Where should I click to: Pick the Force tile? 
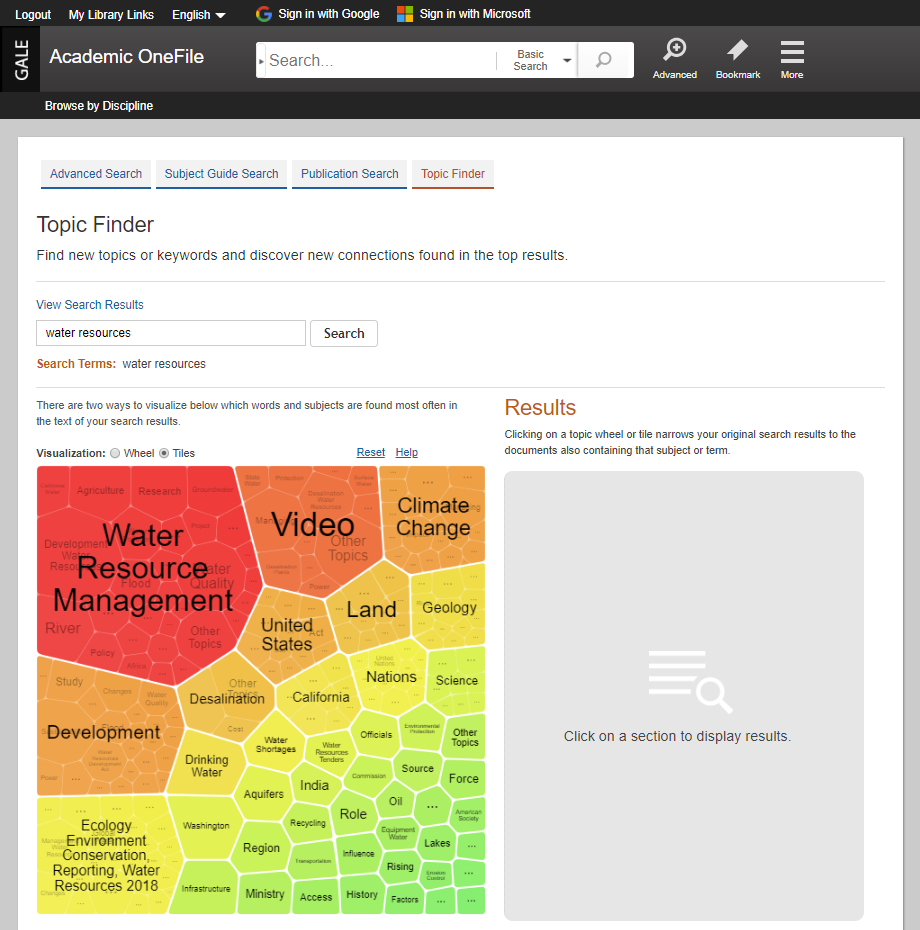tap(464, 779)
